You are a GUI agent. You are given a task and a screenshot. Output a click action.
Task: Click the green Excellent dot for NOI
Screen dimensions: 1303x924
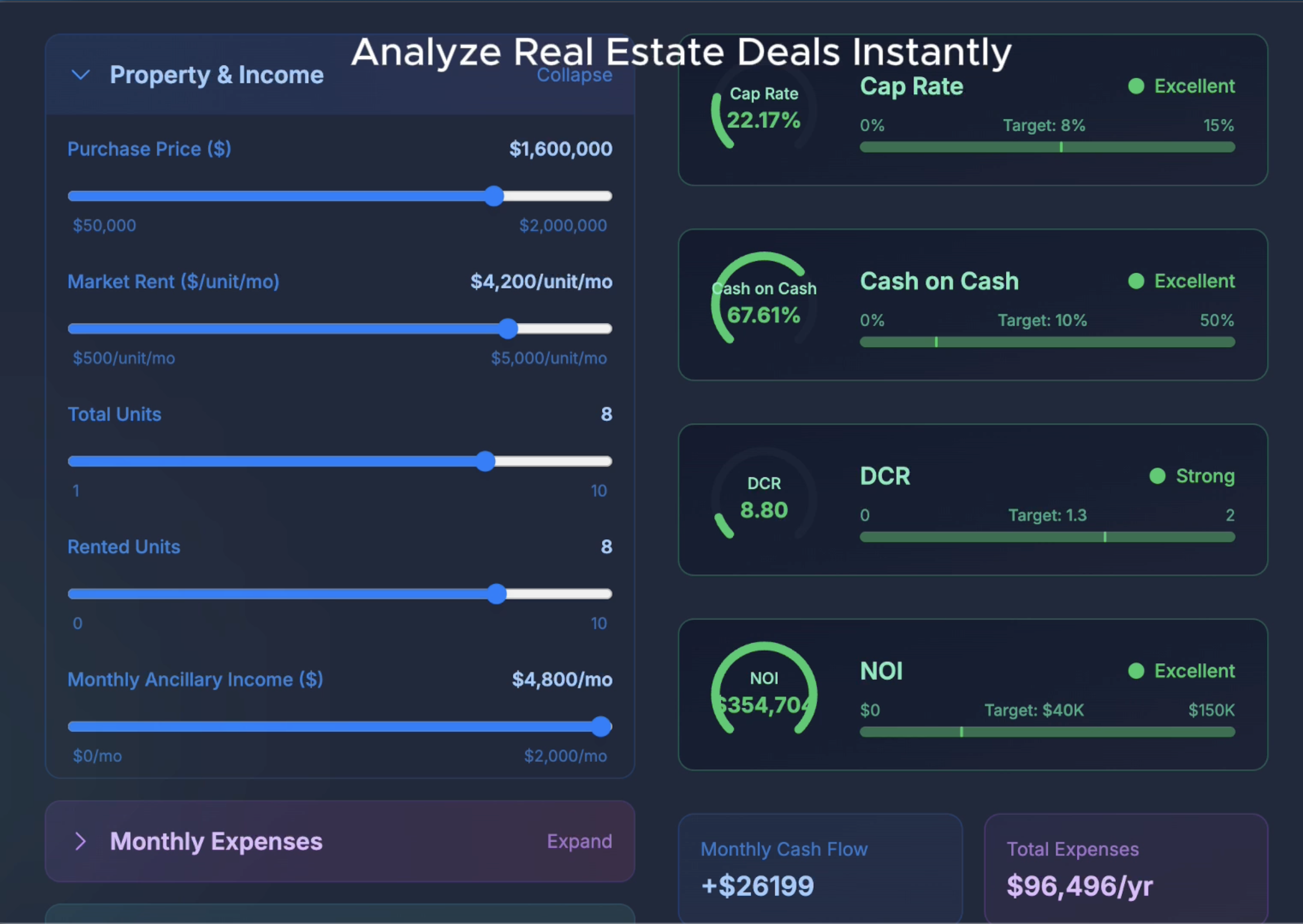coord(1136,671)
